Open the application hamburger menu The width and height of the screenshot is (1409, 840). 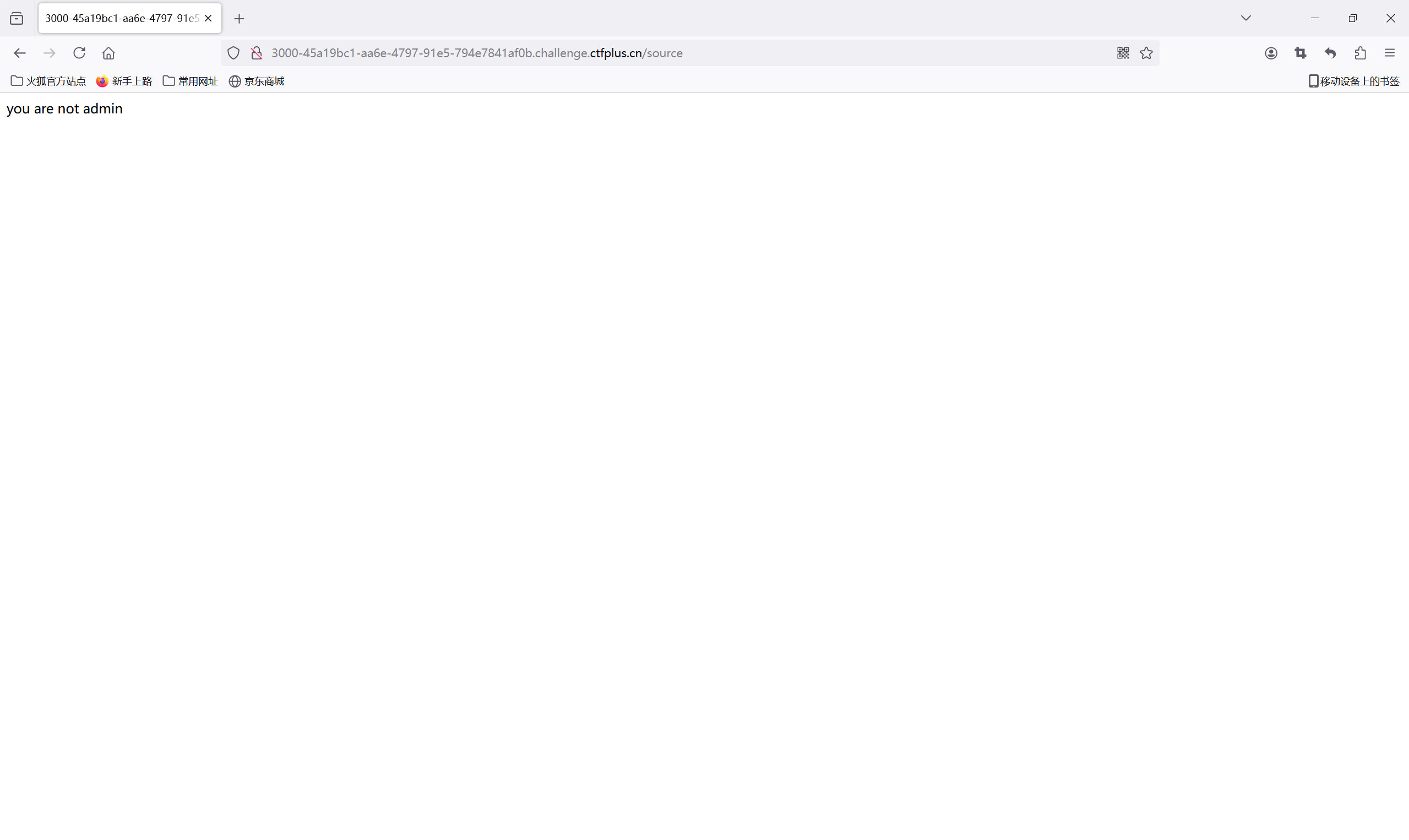1390,53
